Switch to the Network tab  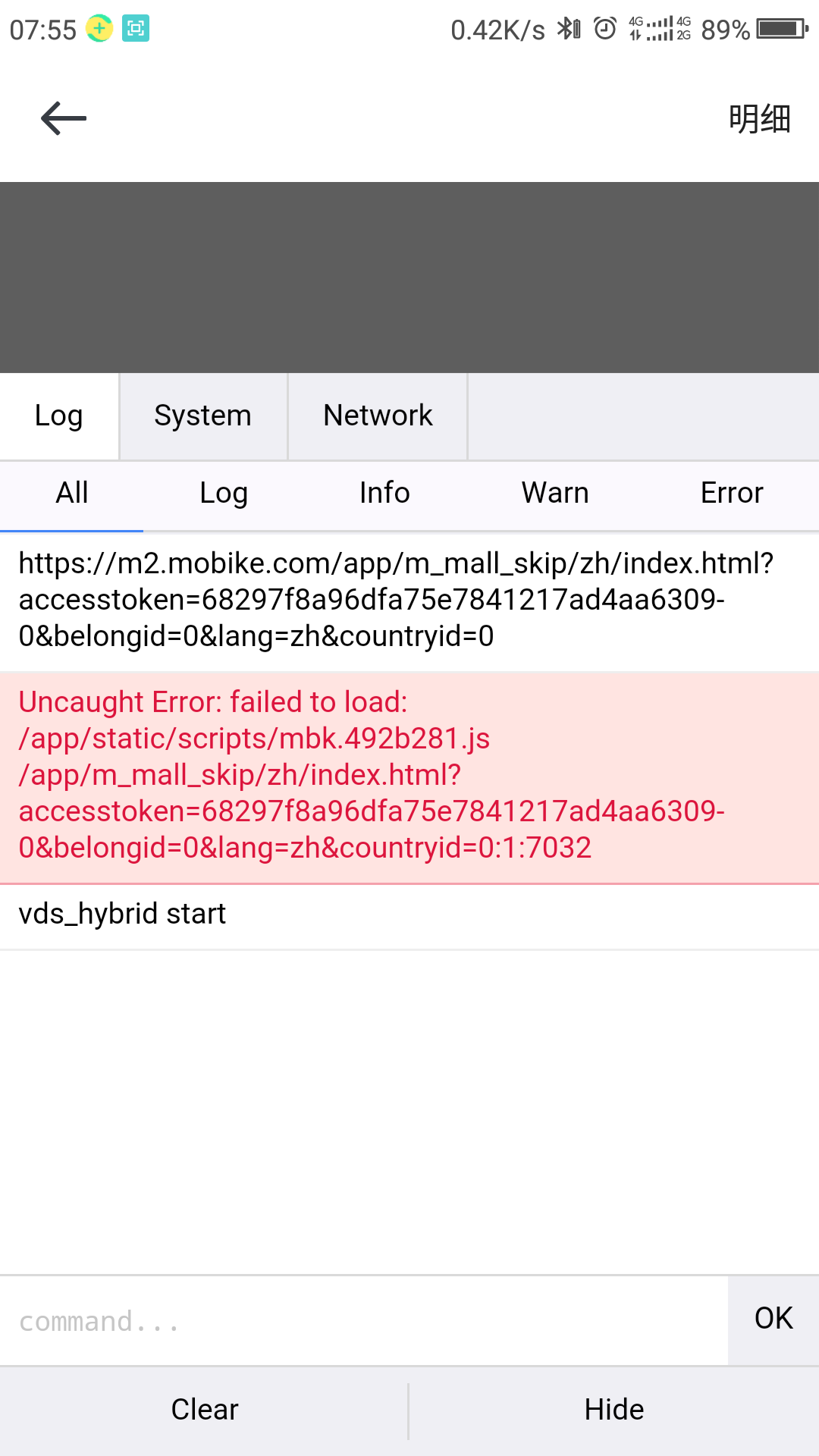tap(378, 416)
